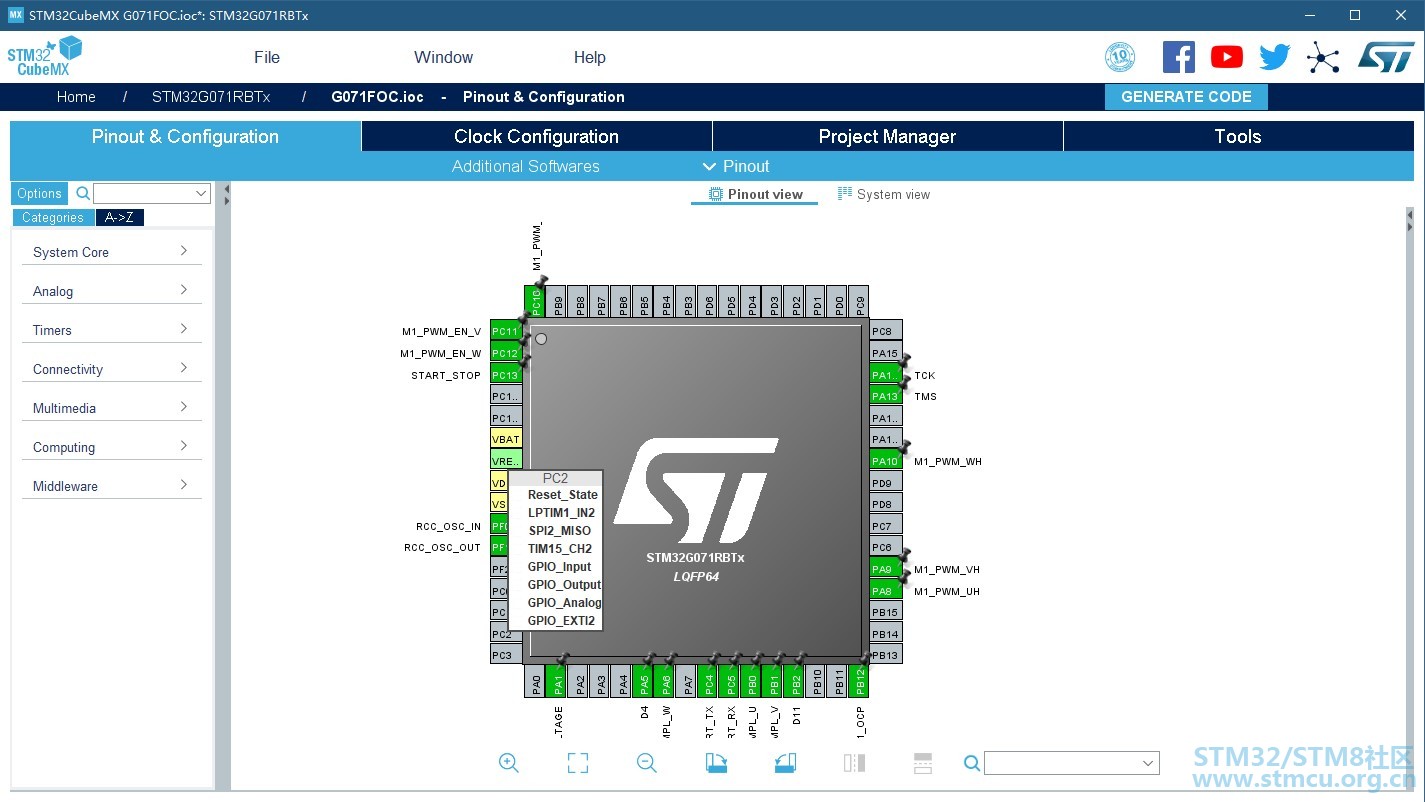Open the File menu

coord(267,57)
